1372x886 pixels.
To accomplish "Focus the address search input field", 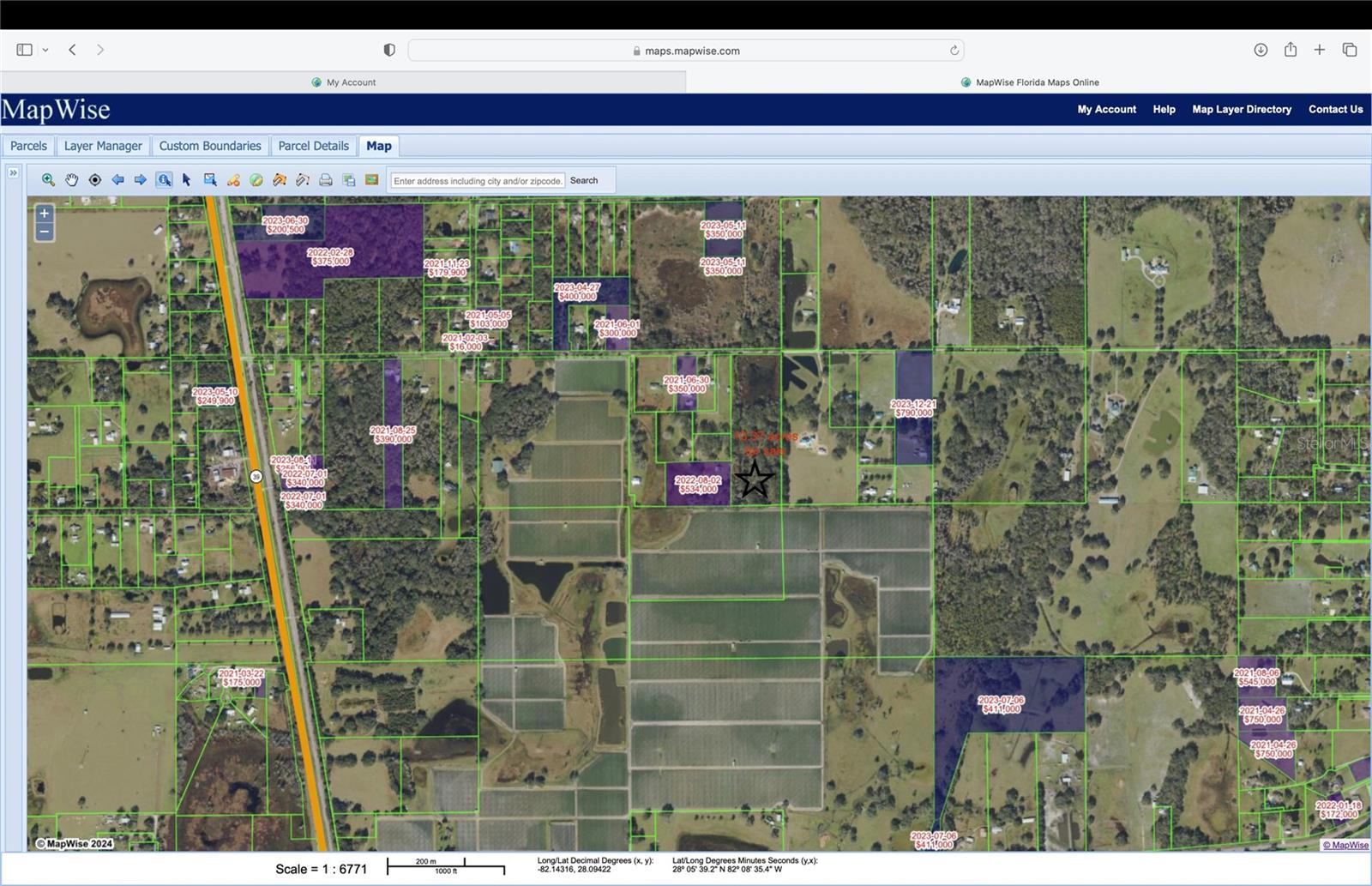I will [x=478, y=181].
